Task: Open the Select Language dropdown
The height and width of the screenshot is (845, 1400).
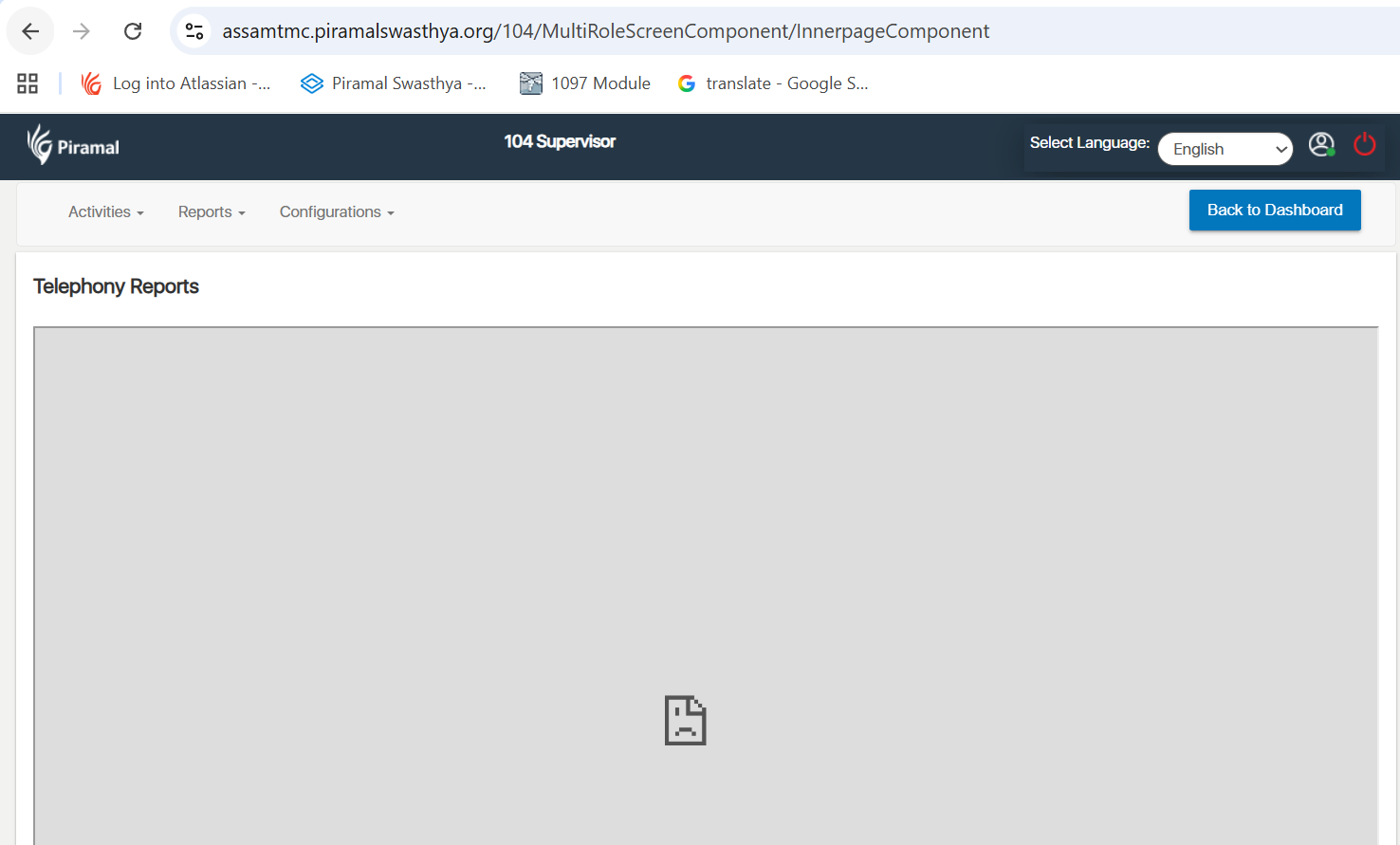Action: point(1225,149)
